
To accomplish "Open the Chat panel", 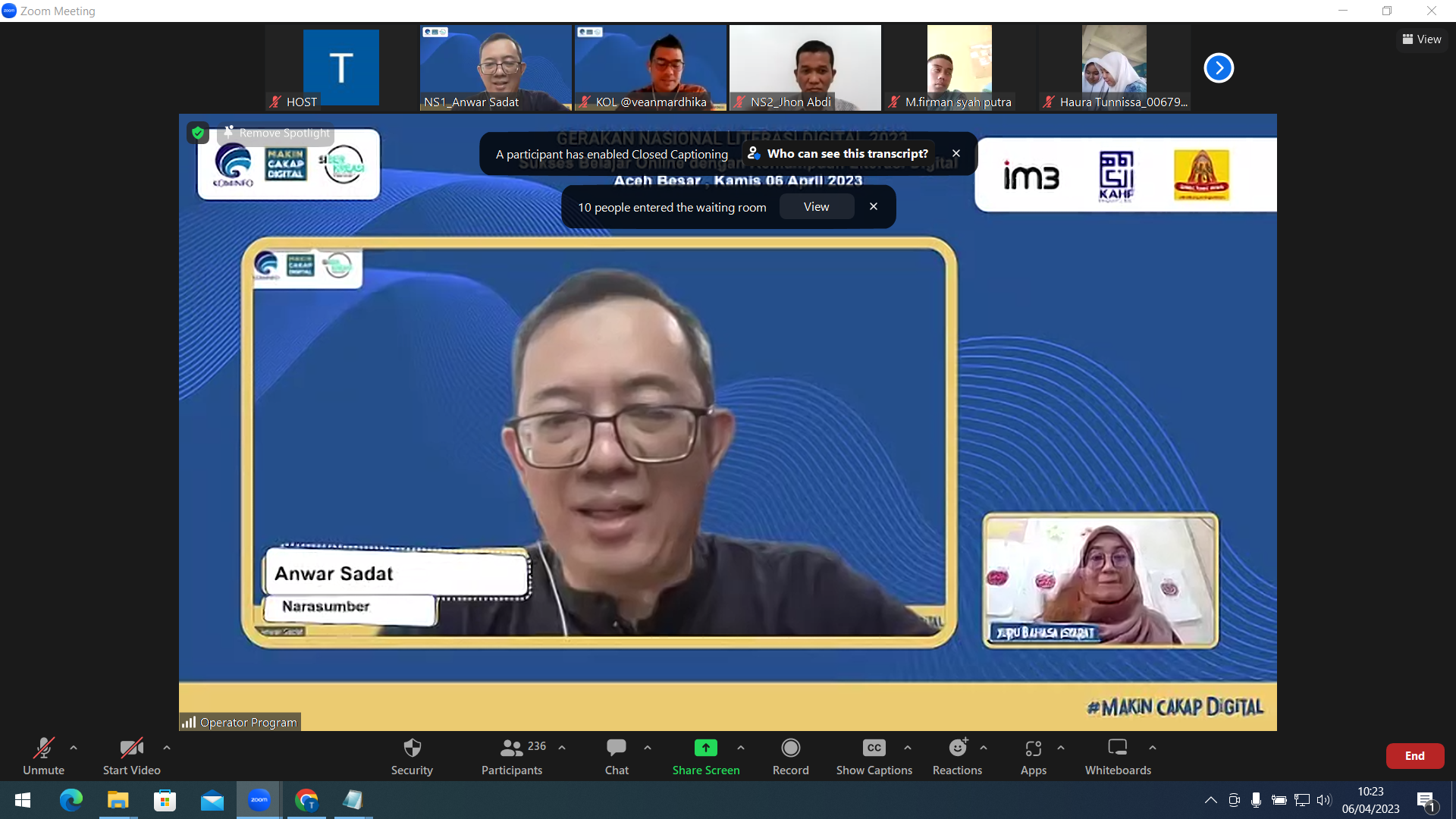I will pos(617,756).
